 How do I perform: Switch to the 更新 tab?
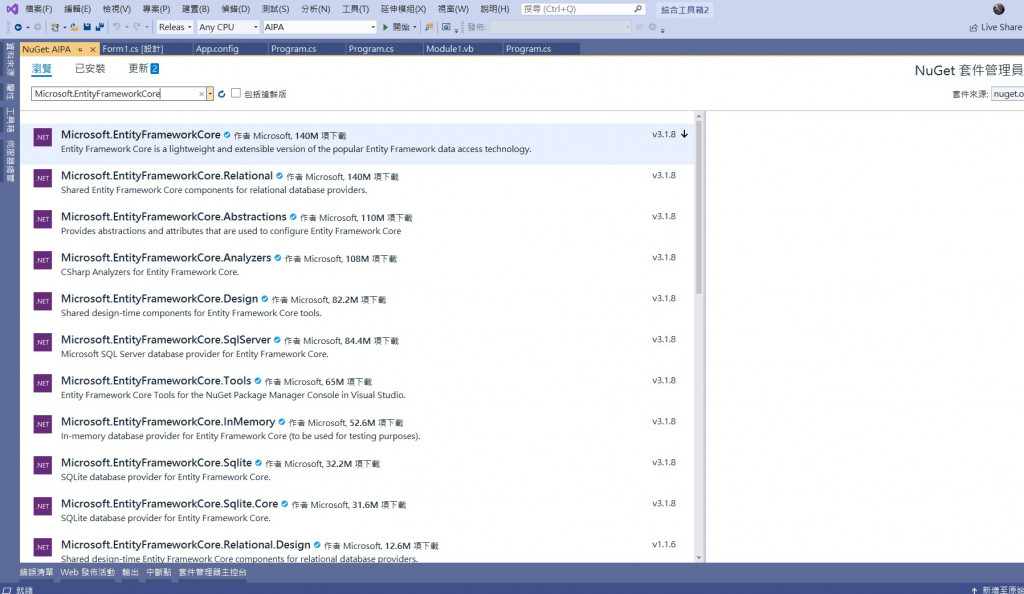(144, 69)
